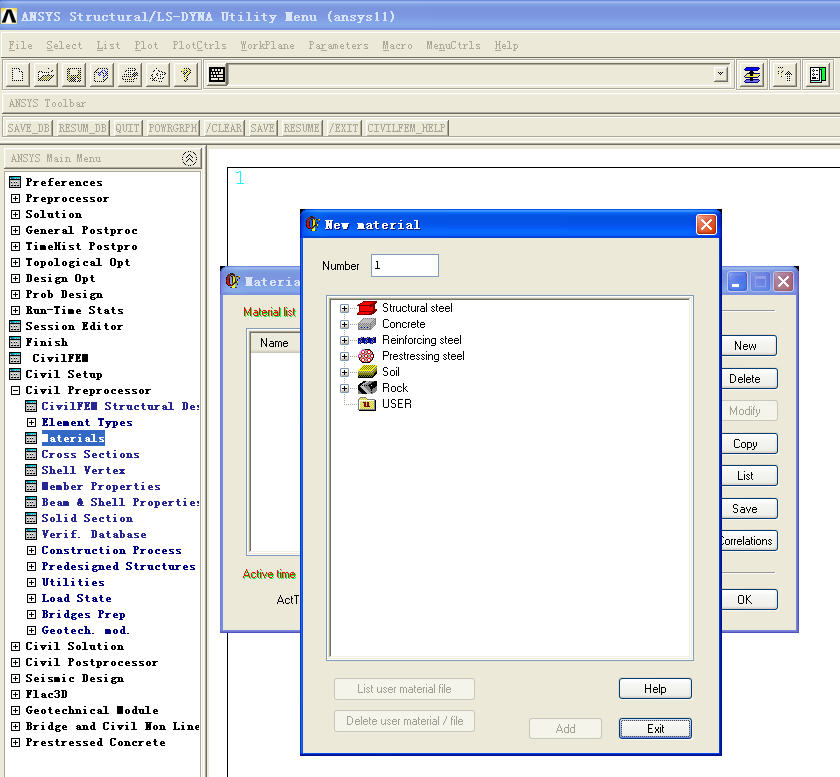Click the Number input field
This screenshot has height=777, width=840.
[404, 266]
